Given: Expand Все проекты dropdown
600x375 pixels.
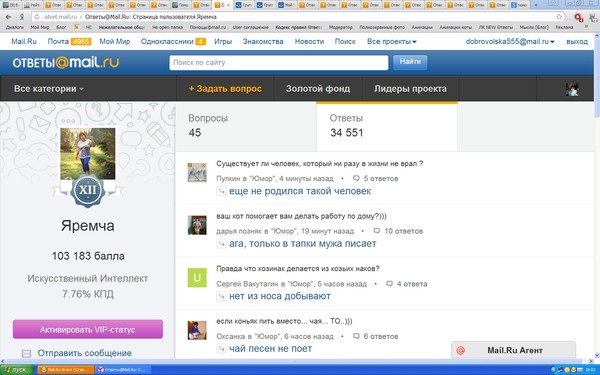Looking at the screenshot, I should [x=391, y=41].
